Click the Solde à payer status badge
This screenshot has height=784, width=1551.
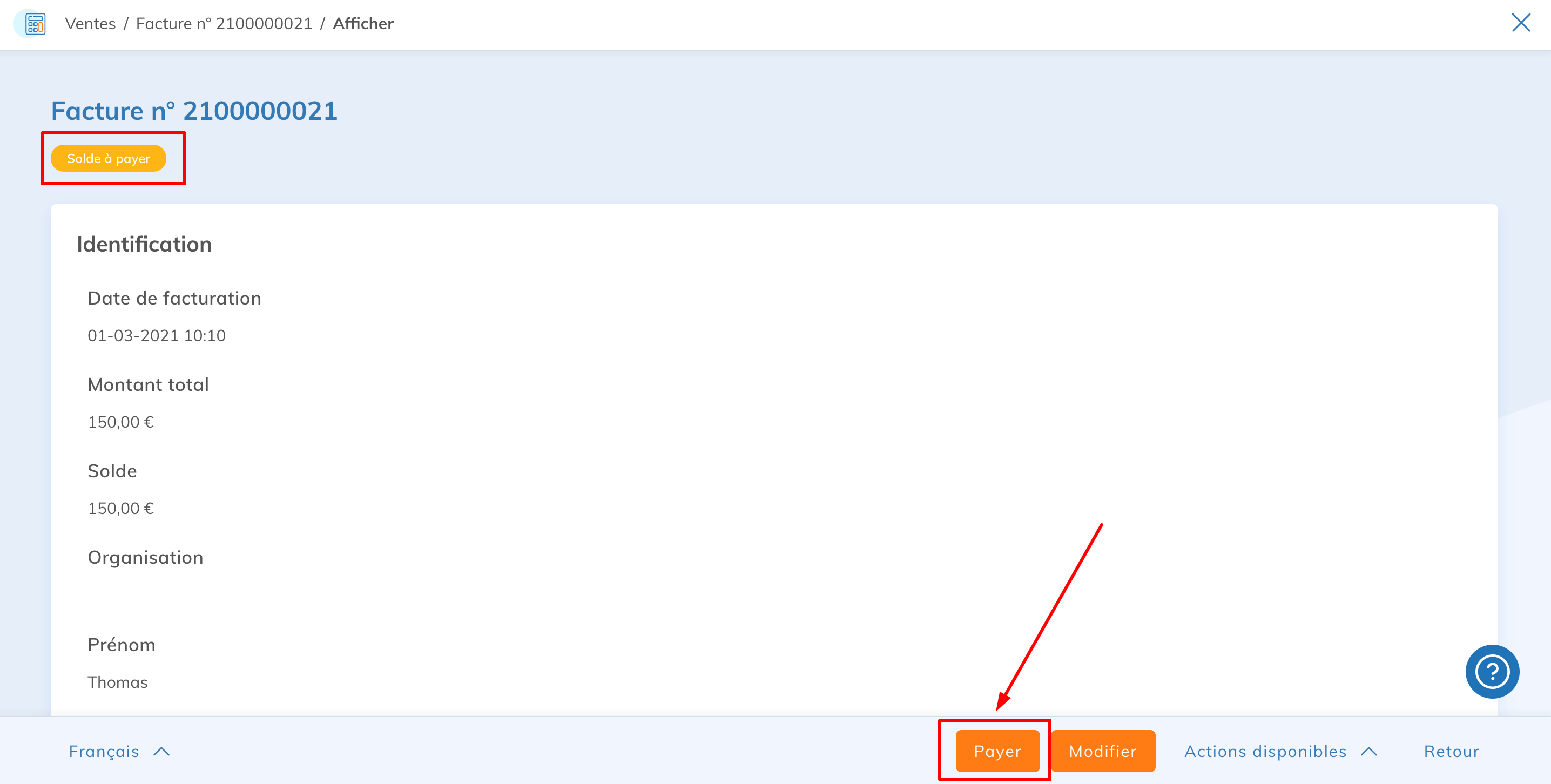tap(109, 158)
